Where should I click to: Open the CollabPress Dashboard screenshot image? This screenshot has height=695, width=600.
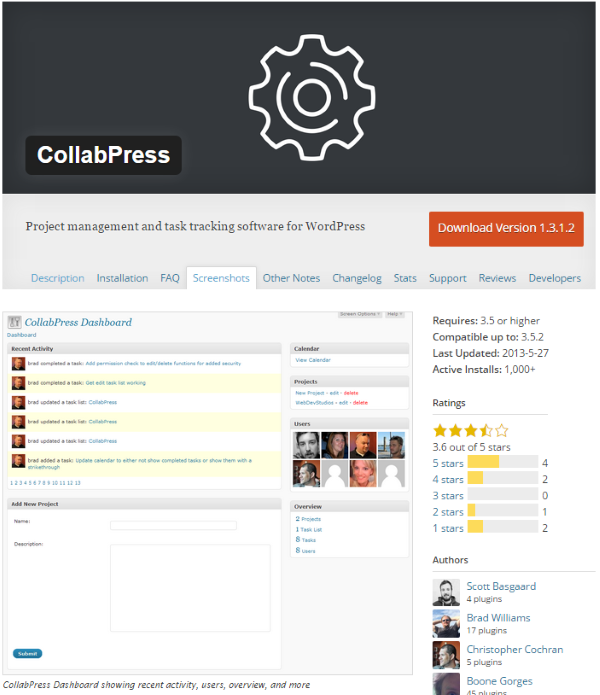click(208, 493)
